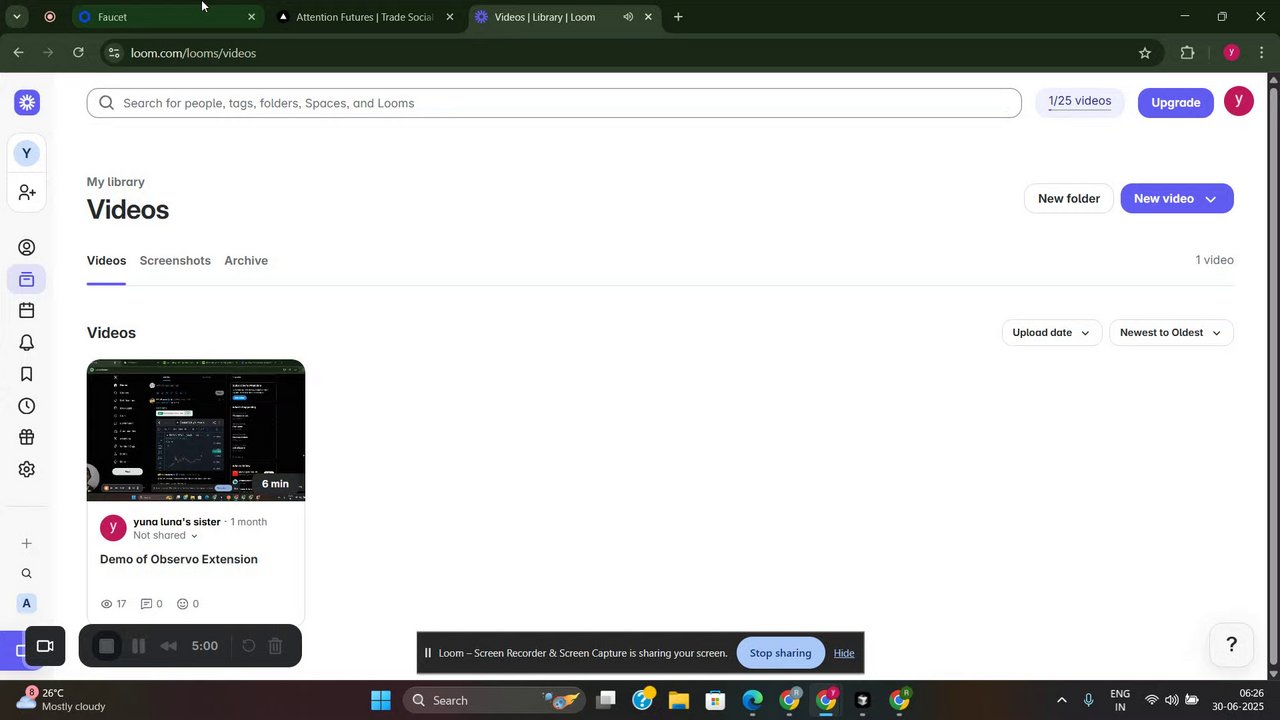Open the weather widget in taskbar
This screenshot has height=720, width=1280.
pyautogui.click(x=62, y=700)
